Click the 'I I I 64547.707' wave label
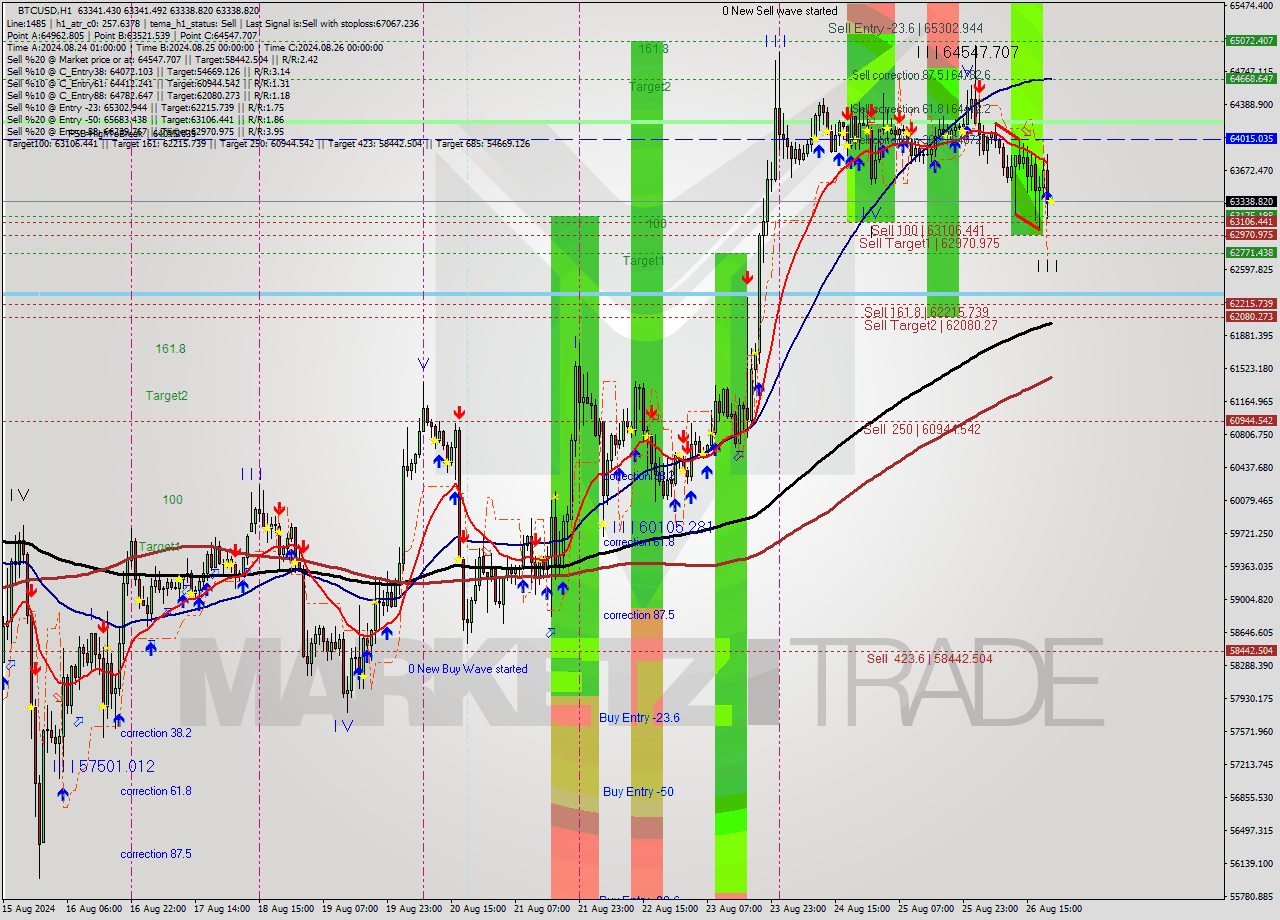Screen dimensions: 1280x920 coord(968,52)
